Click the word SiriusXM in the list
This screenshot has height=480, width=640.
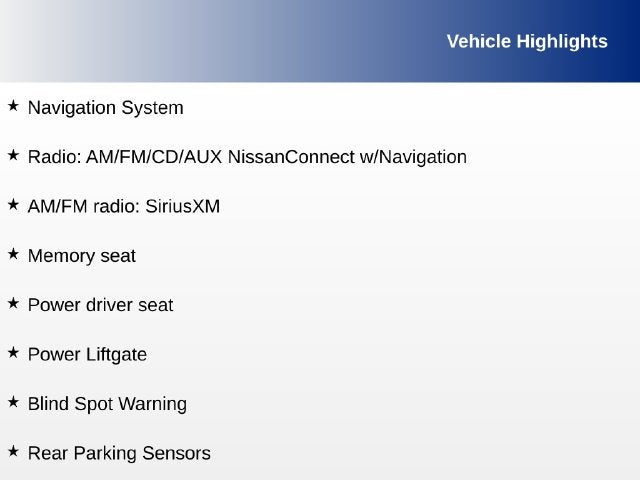[x=182, y=207]
